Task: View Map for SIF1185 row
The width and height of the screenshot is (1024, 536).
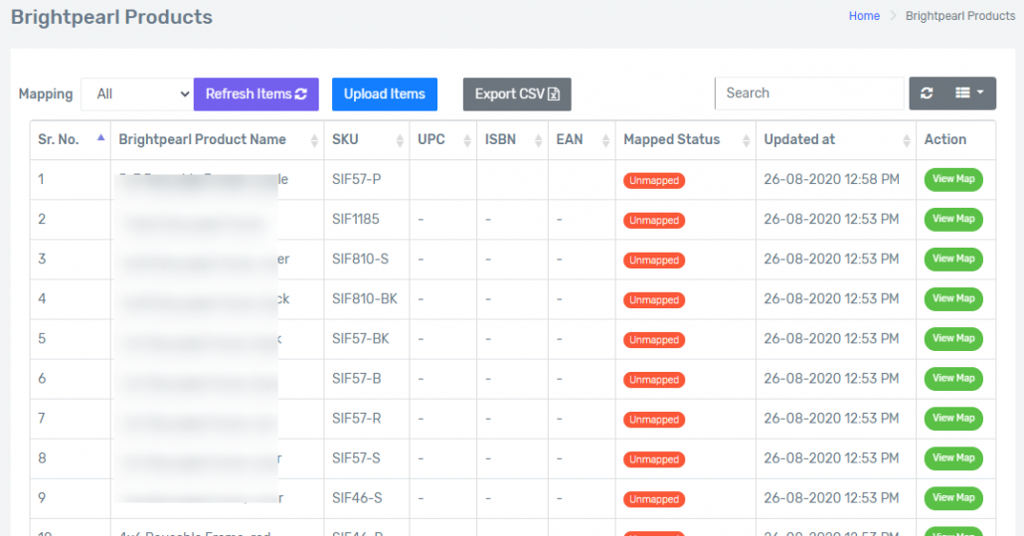Action: (x=953, y=219)
